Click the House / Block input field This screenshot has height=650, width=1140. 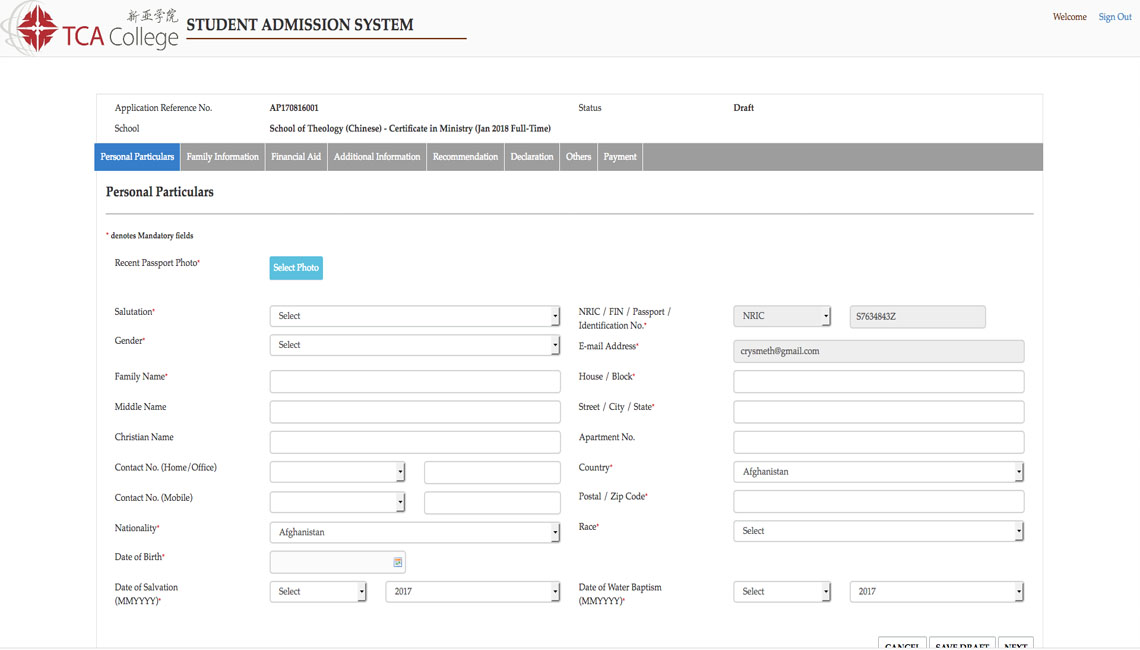coord(878,381)
